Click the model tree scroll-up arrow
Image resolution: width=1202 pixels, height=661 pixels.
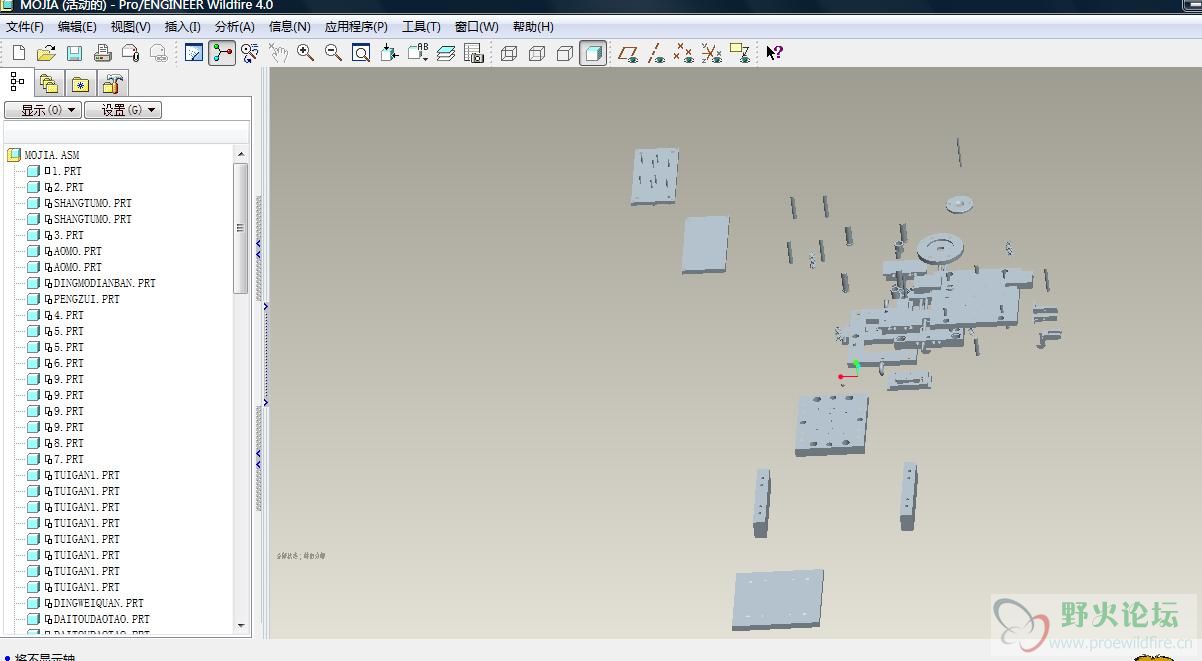click(240, 154)
